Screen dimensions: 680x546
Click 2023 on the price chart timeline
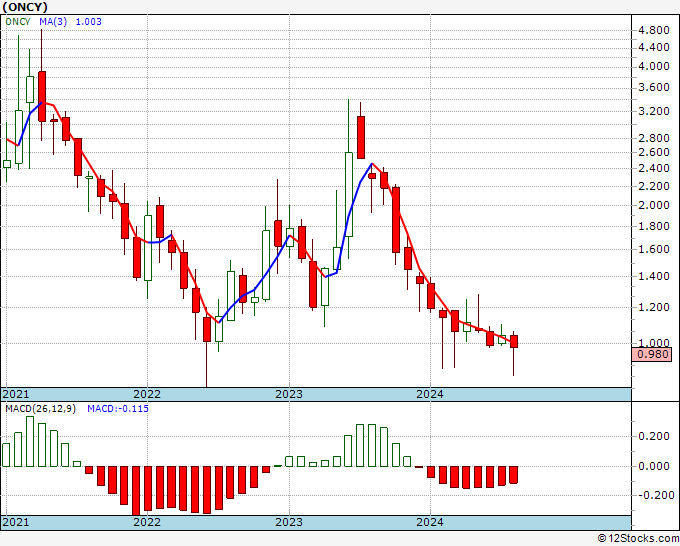coord(289,394)
